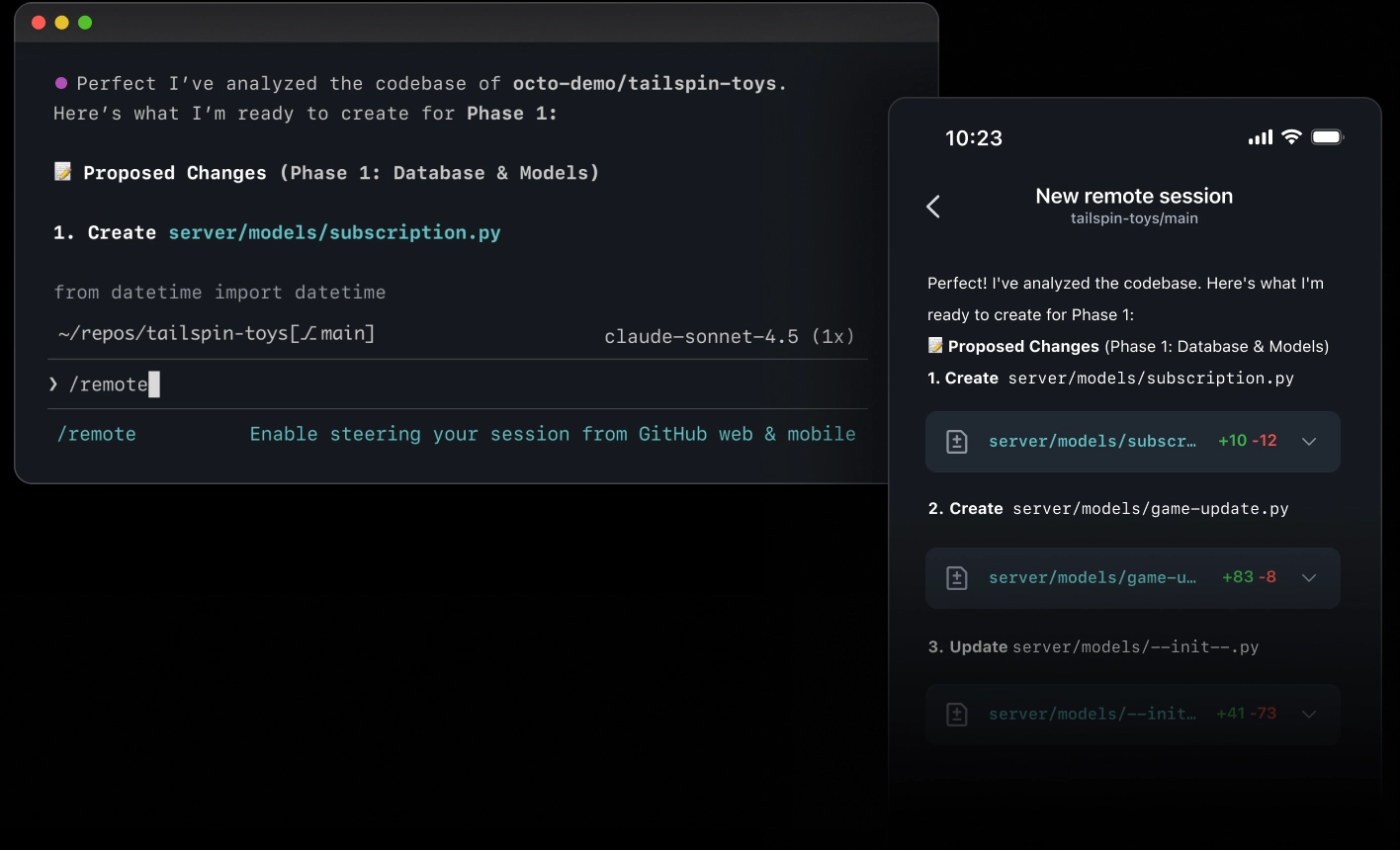The height and width of the screenshot is (850, 1400).
Task: Click the file diff icon beside server/models/subscr…
Action: tap(957, 441)
